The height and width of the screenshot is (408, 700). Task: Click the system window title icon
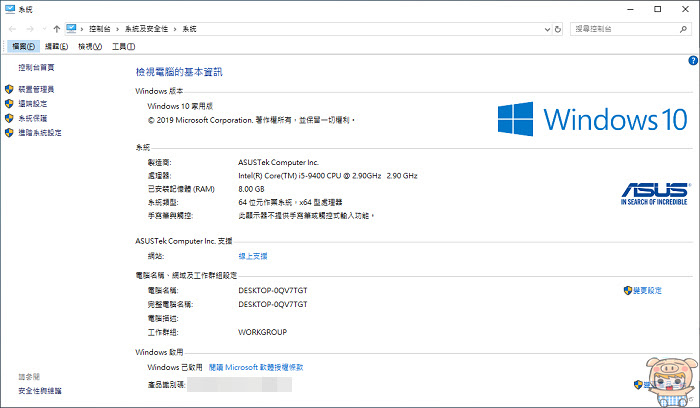(x=10, y=9)
